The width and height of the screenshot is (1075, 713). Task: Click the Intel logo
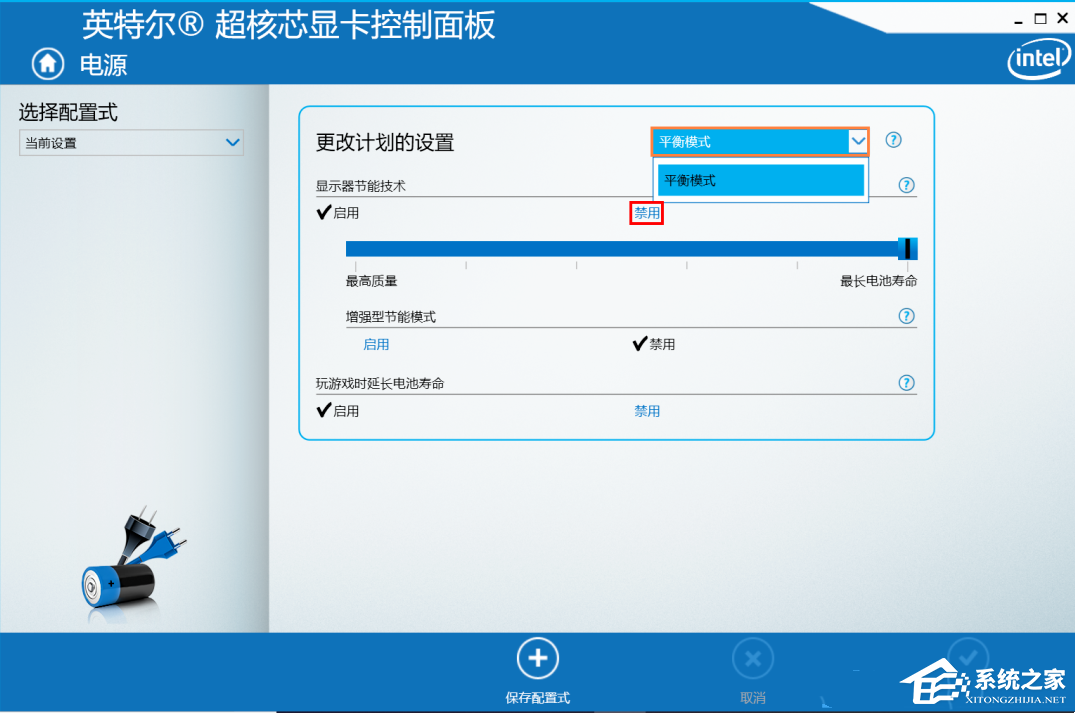pos(1040,60)
